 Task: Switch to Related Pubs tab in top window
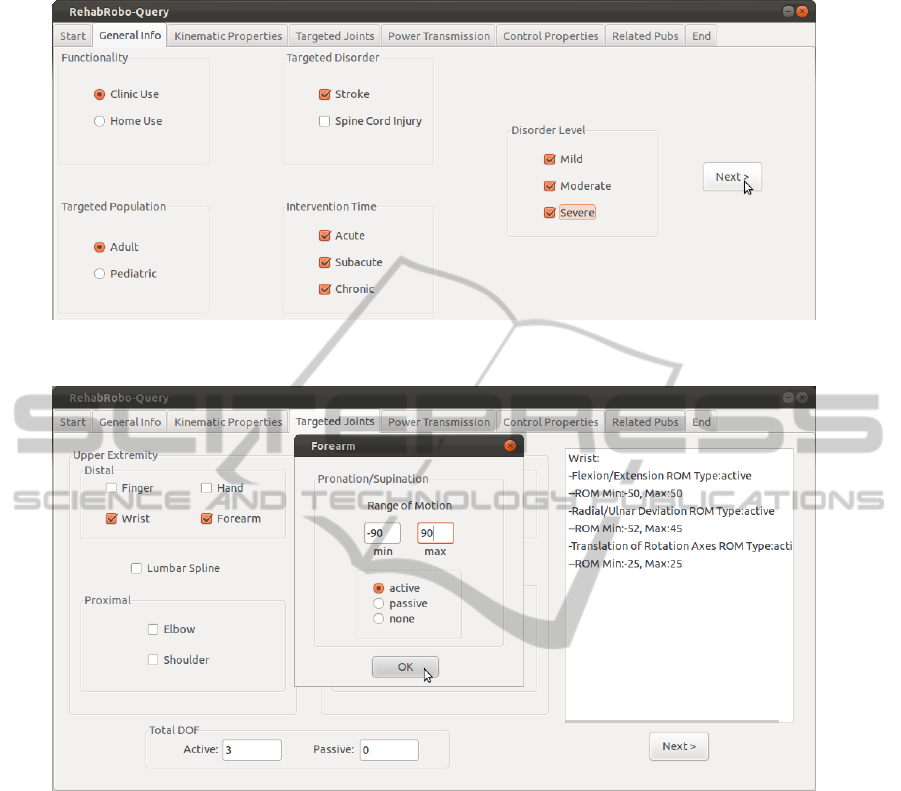[645, 36]
